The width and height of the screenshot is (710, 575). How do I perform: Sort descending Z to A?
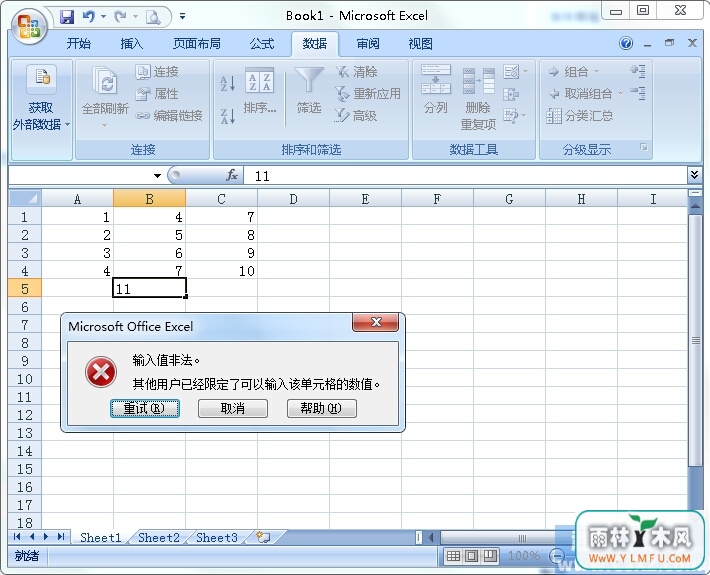click(x=228, y=116)
